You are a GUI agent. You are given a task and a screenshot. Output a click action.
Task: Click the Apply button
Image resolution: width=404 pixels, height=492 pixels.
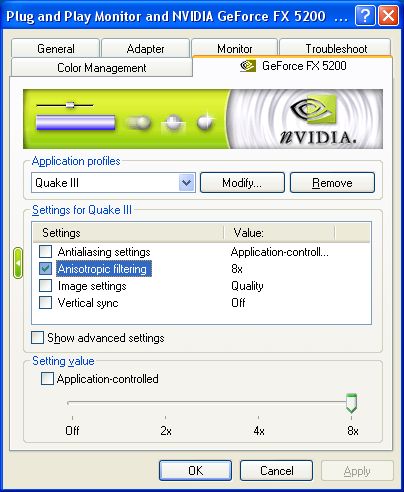(x=357, y=471)
